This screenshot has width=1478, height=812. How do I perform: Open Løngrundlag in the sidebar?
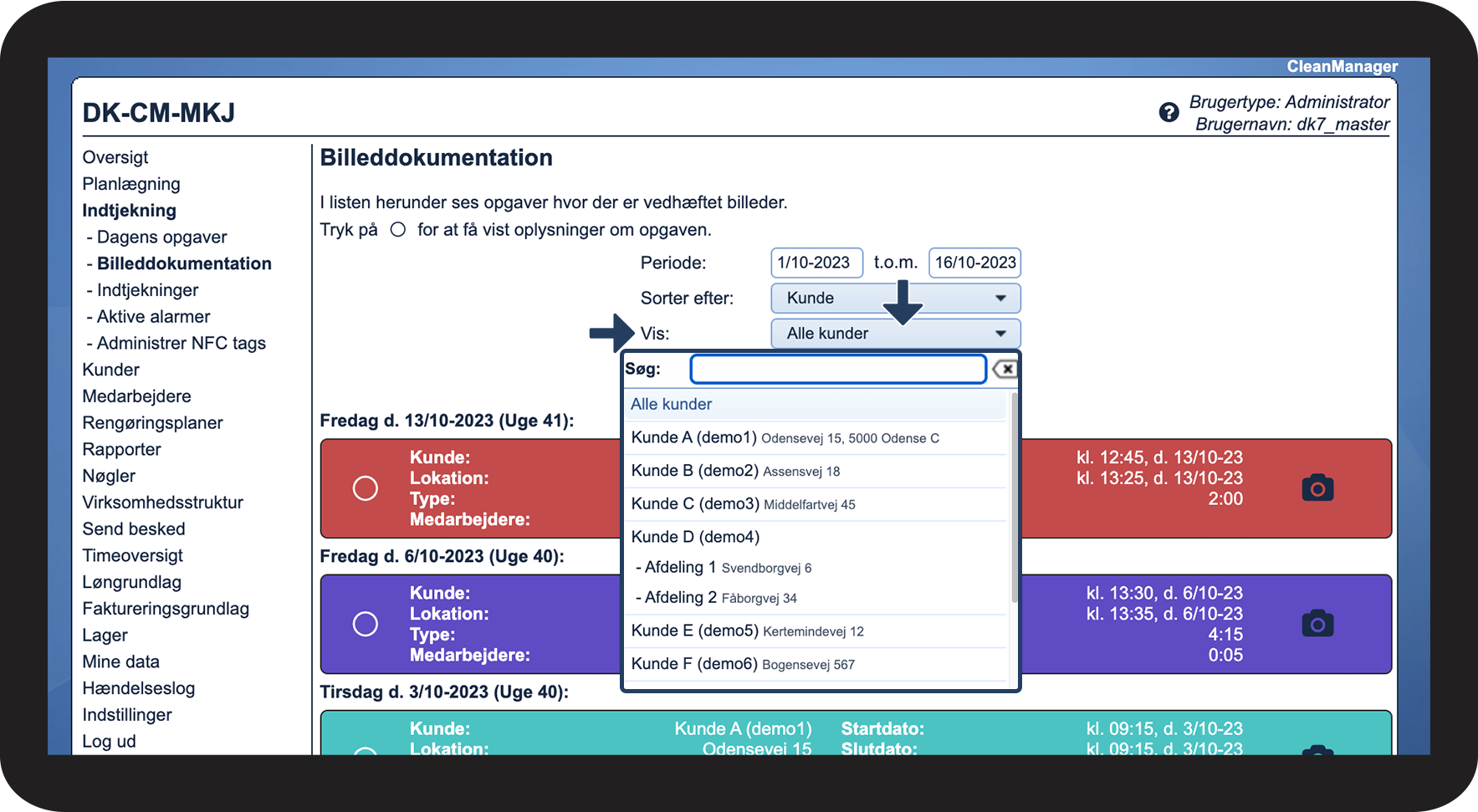tap(132, 582)
